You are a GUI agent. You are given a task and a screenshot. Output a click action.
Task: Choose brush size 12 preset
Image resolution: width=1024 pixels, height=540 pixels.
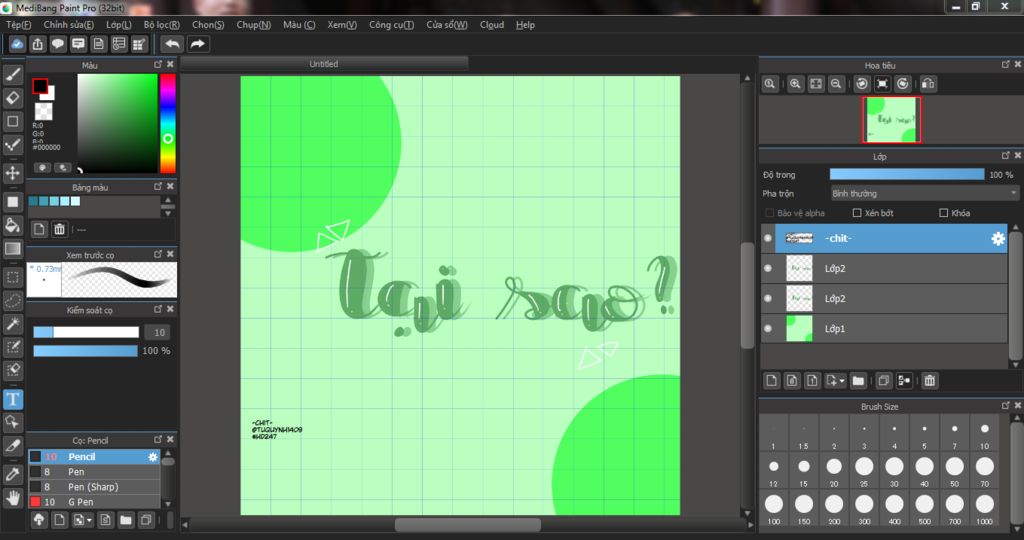[774, 471]
